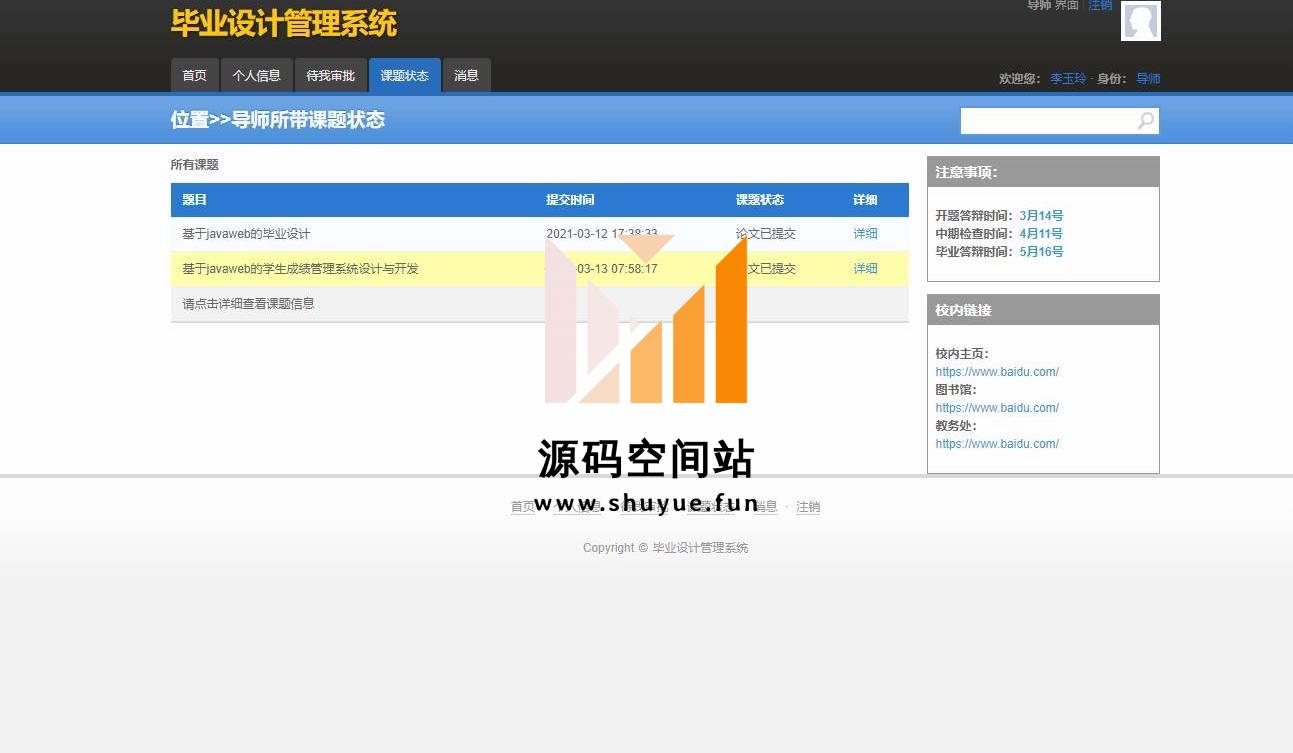Select the 课题状态 tab
The width and height of the screenshot is (1293, 753).
tap(404, 76)
